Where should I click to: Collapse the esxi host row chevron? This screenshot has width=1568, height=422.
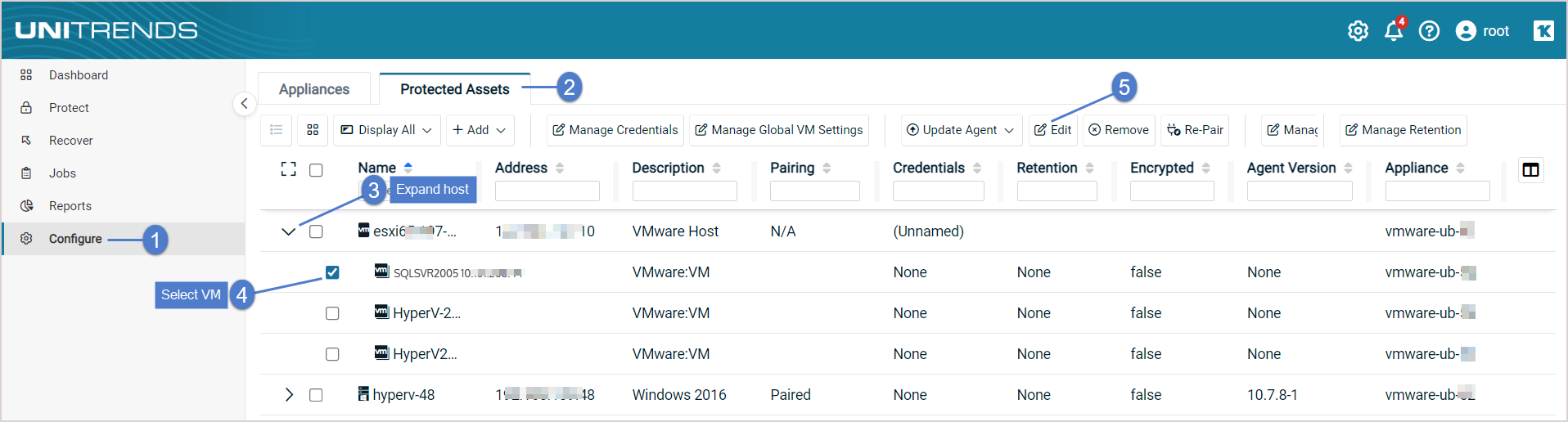coord(288,231)
